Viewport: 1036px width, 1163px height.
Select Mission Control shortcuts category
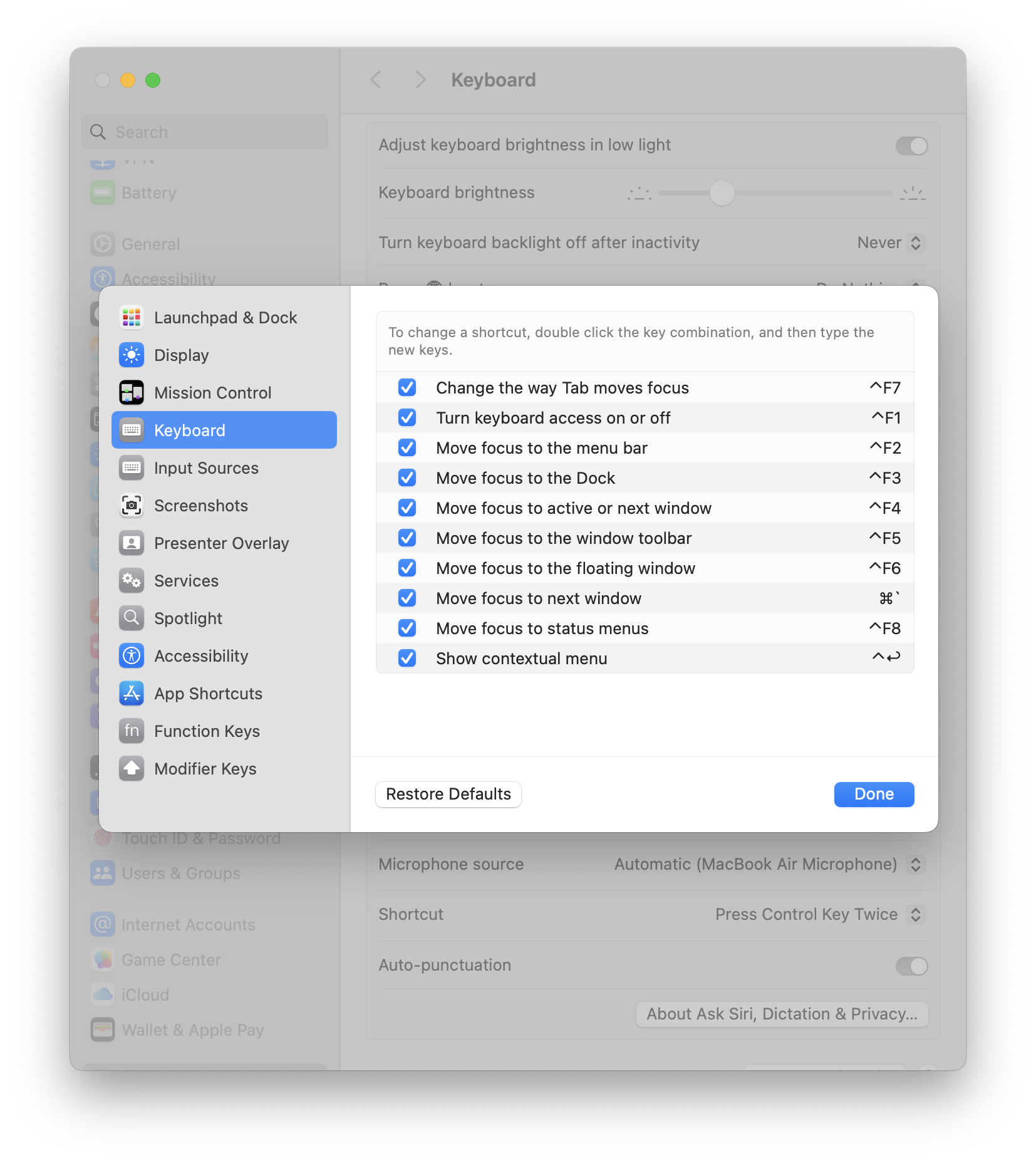point(224,393)
